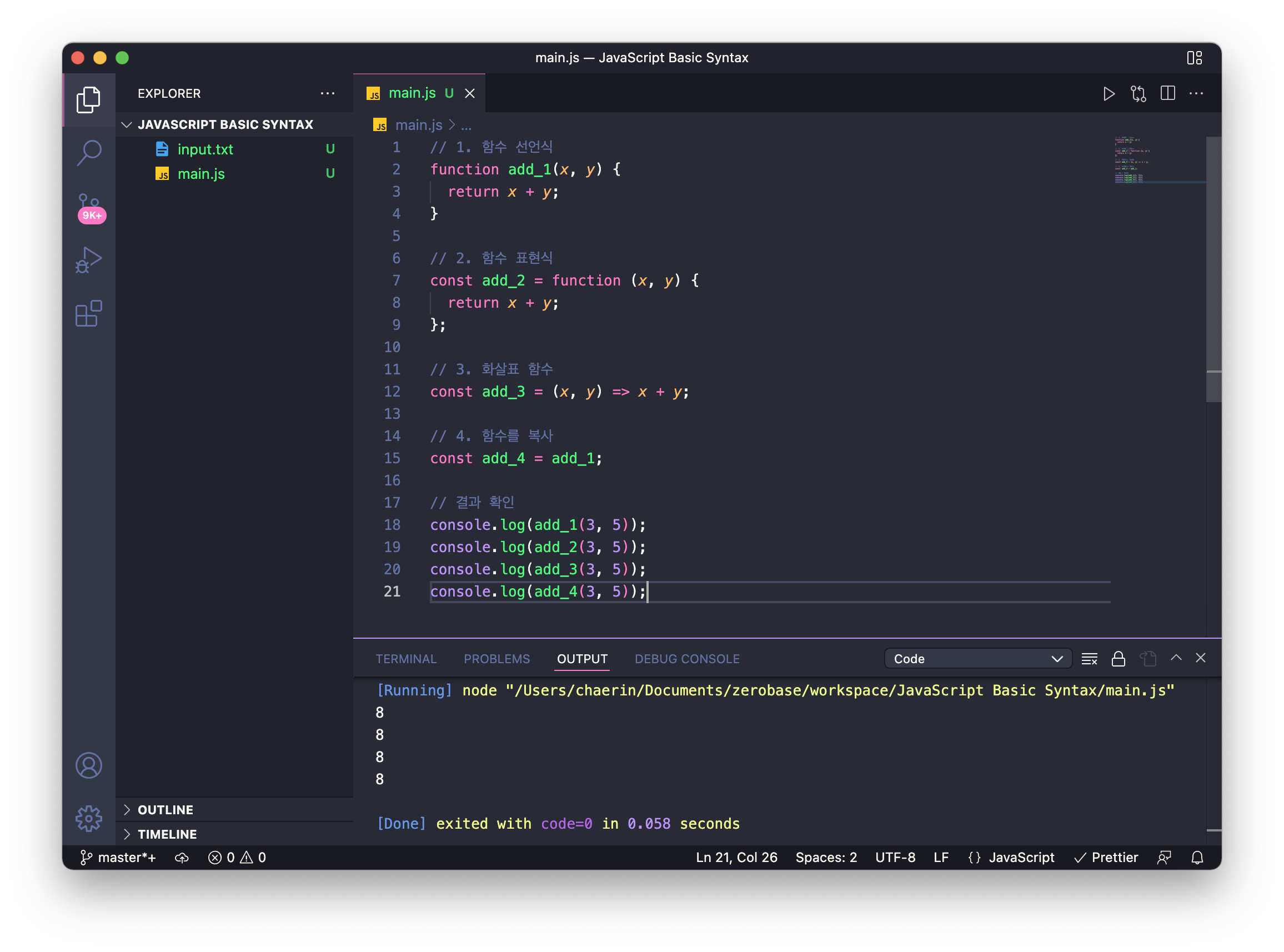The height and width of the screenshot is (952, 1284).
Task: Expand the OUTLINE section
Action: (x=165, y=810)
